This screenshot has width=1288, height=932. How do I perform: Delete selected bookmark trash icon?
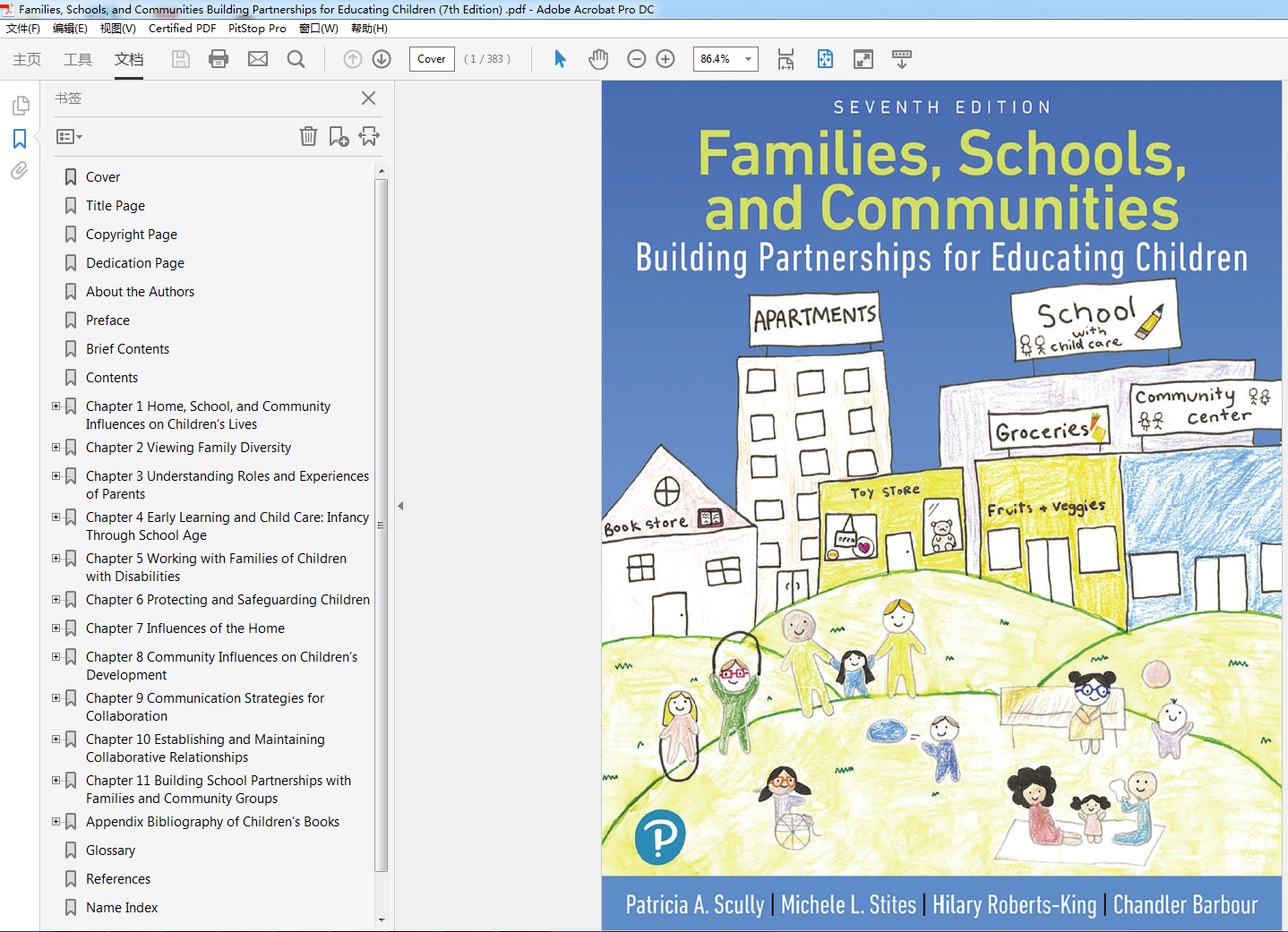[308, 136]
